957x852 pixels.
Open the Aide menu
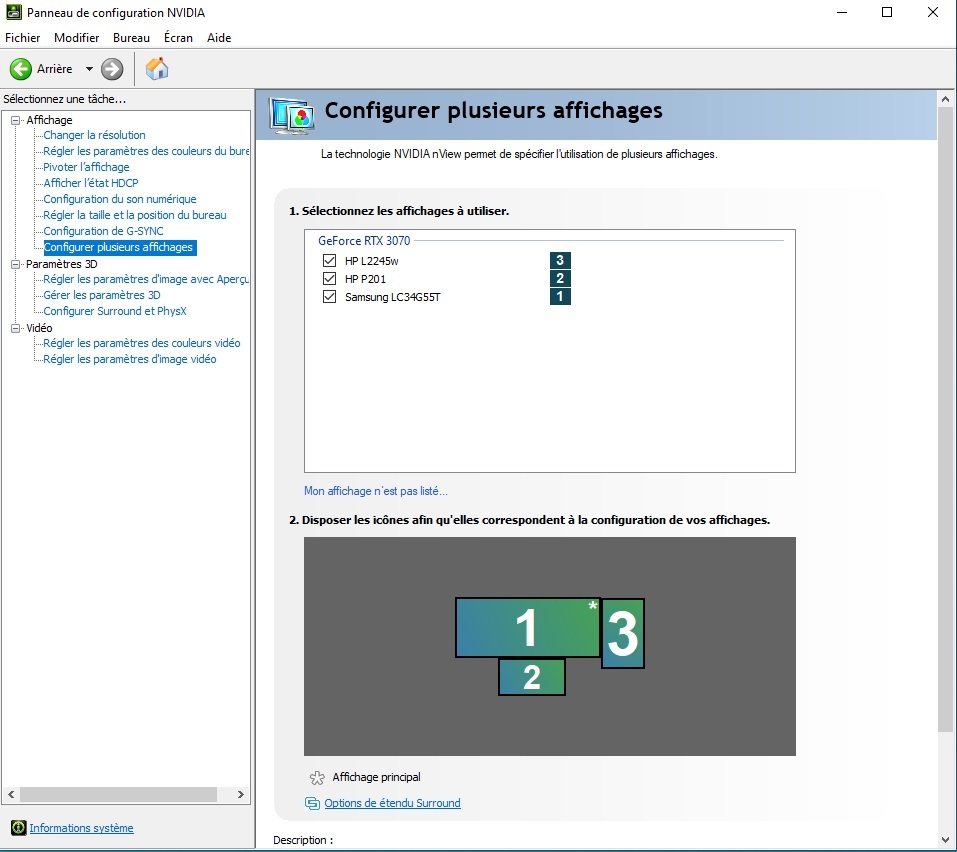[219, 38]
